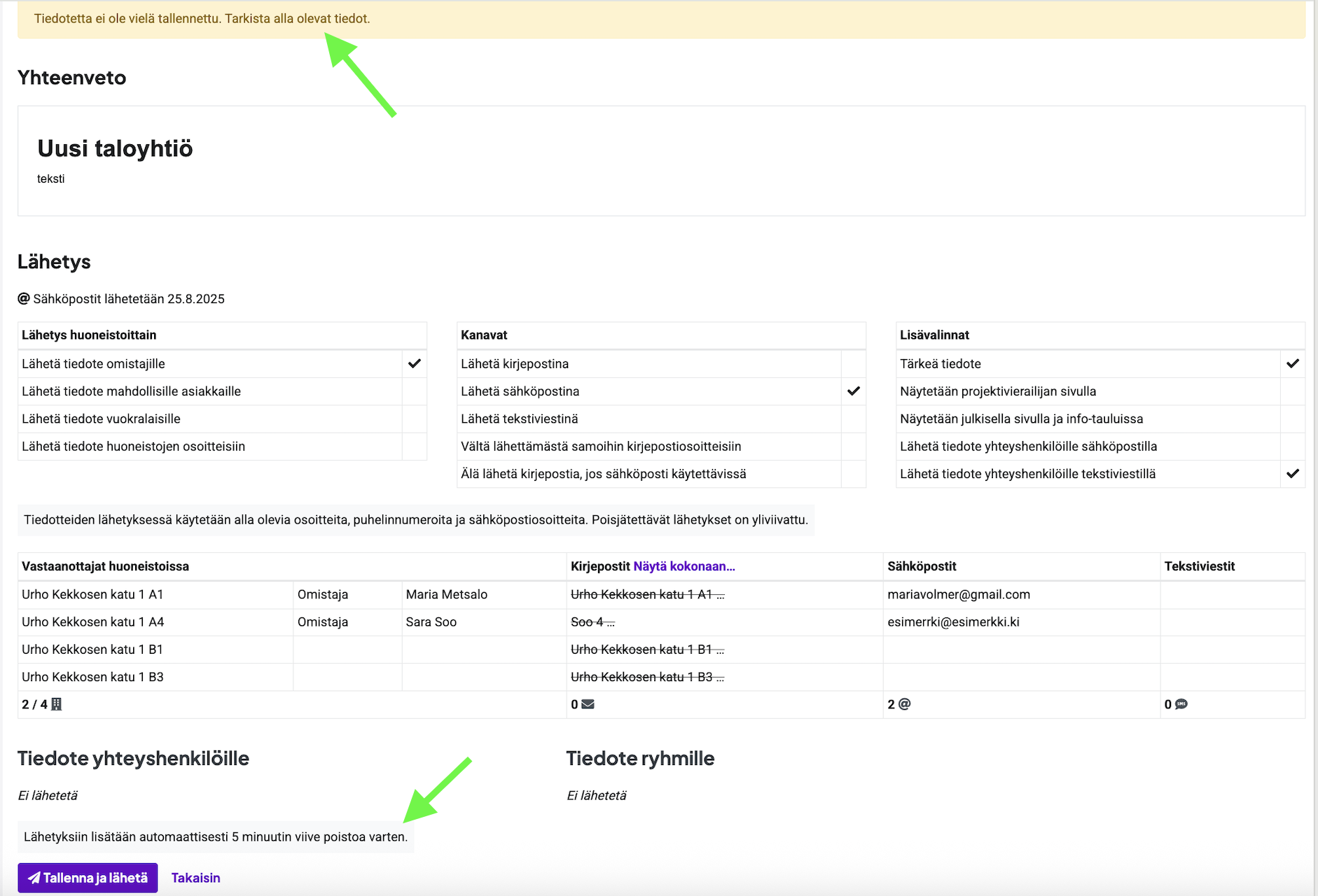Go back using the Takaisin link
Screen dimensions: 1318x896
coord(195,878)
